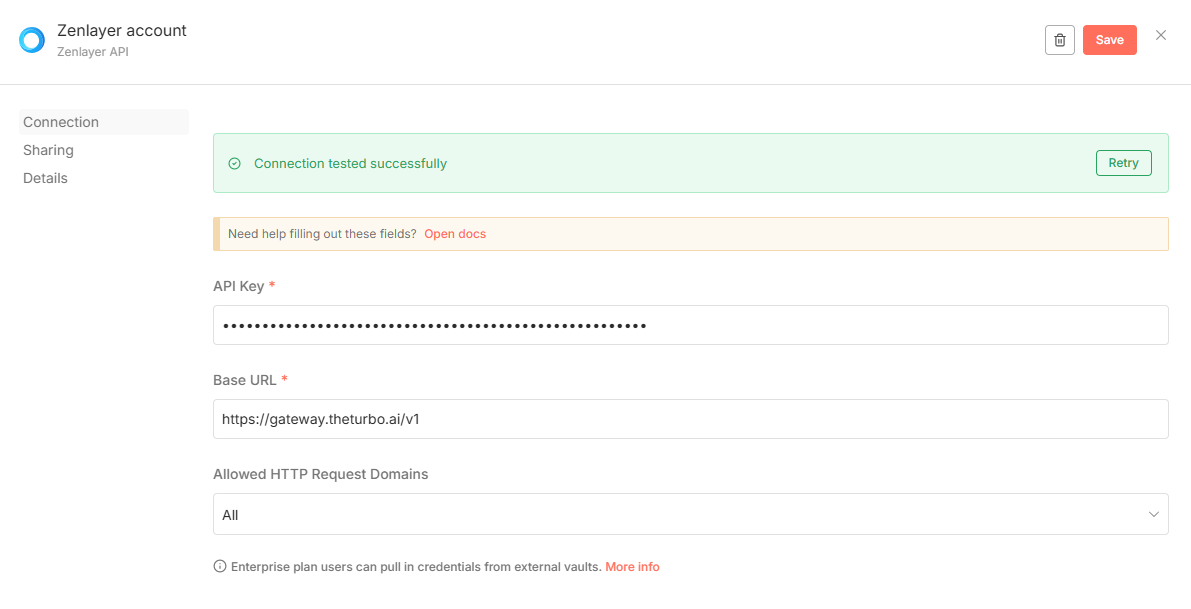Focus the API Key field
1191x609 pixels.
[x=690, y=325]
